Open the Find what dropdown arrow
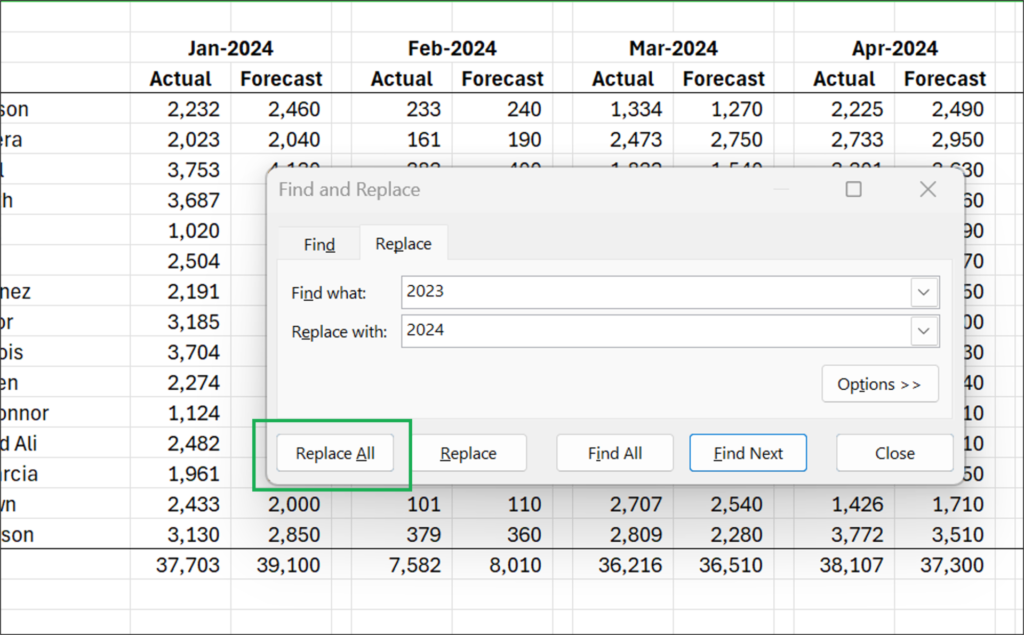Image resolution: width=1024 pixels, height=635 pixels. point(924,292)
